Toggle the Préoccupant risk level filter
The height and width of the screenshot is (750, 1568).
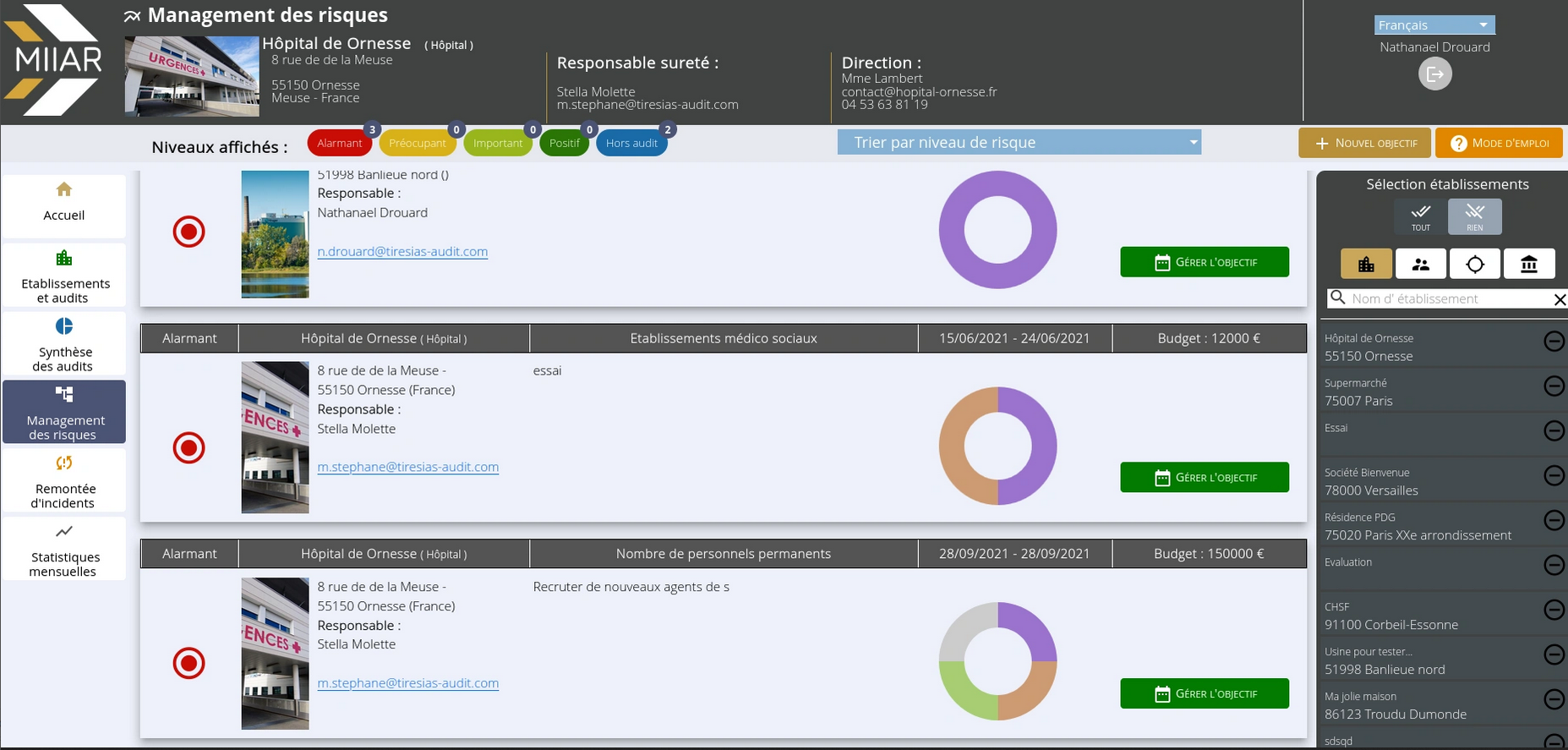[x=417, y=143]
